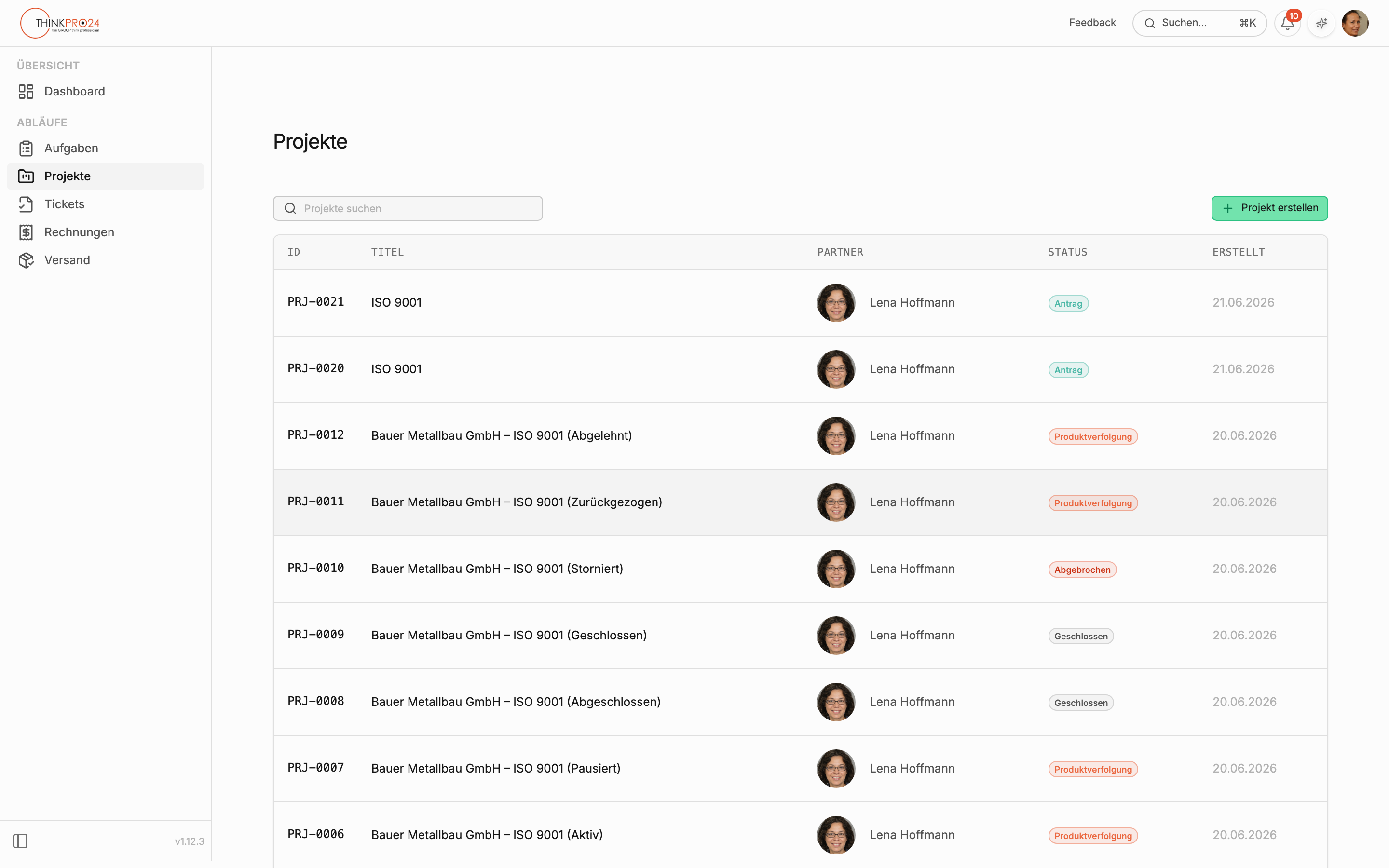Open the Bauer Metallbau (Zurückgezogen) project
This screenshot has width=1389, height=868.
(x=800, y=502)
